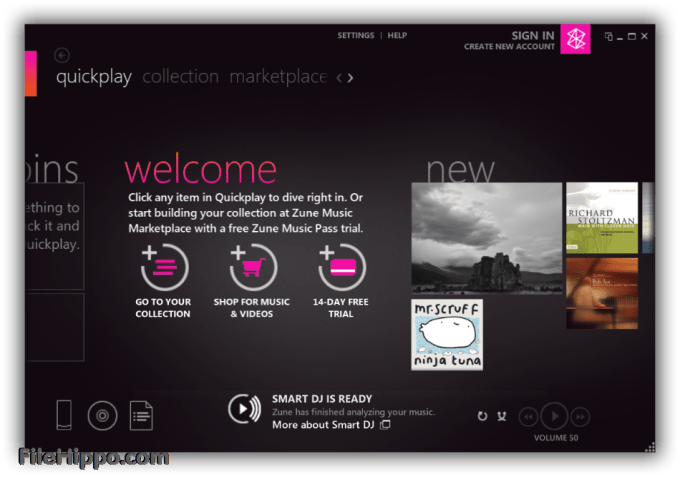The width and height of the screenshot is (680, 477).
Task: Adjust the Volume 50 control
Action: tap(556, 438)
